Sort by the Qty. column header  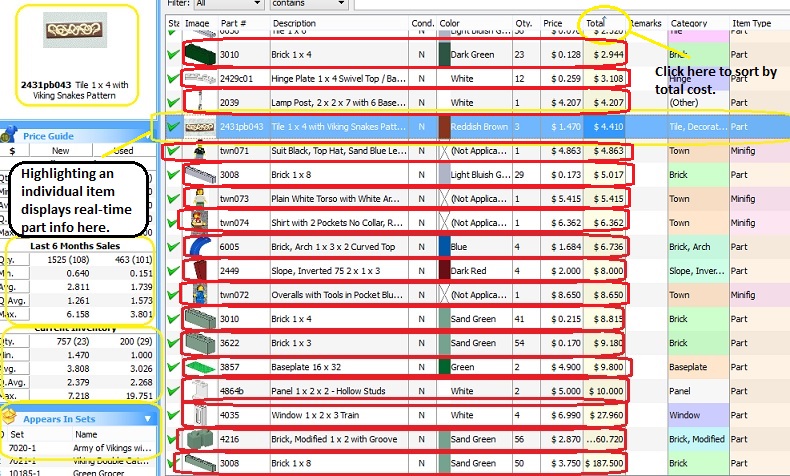pyautogui.click(x=523, y=23)
